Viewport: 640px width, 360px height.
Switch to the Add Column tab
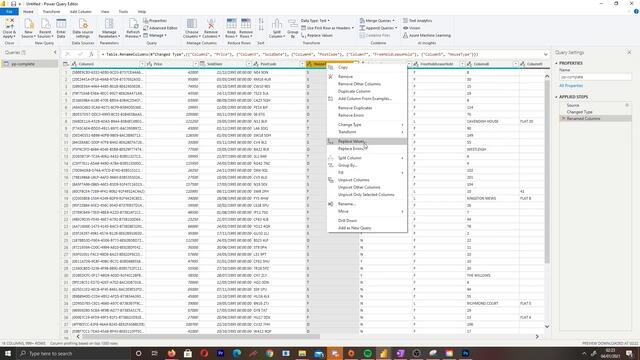80,11
